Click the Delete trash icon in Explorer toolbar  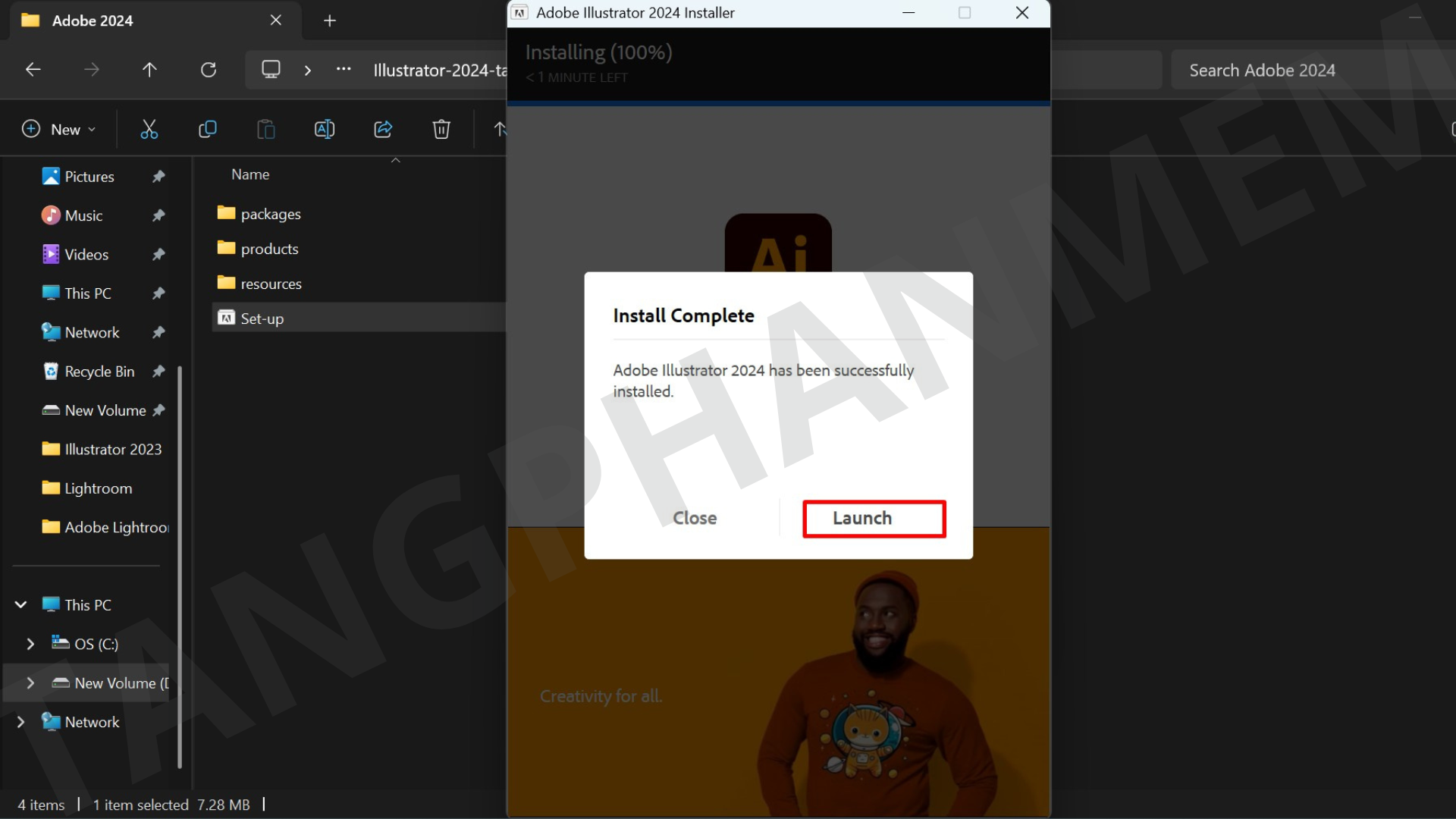click(441, 130)
